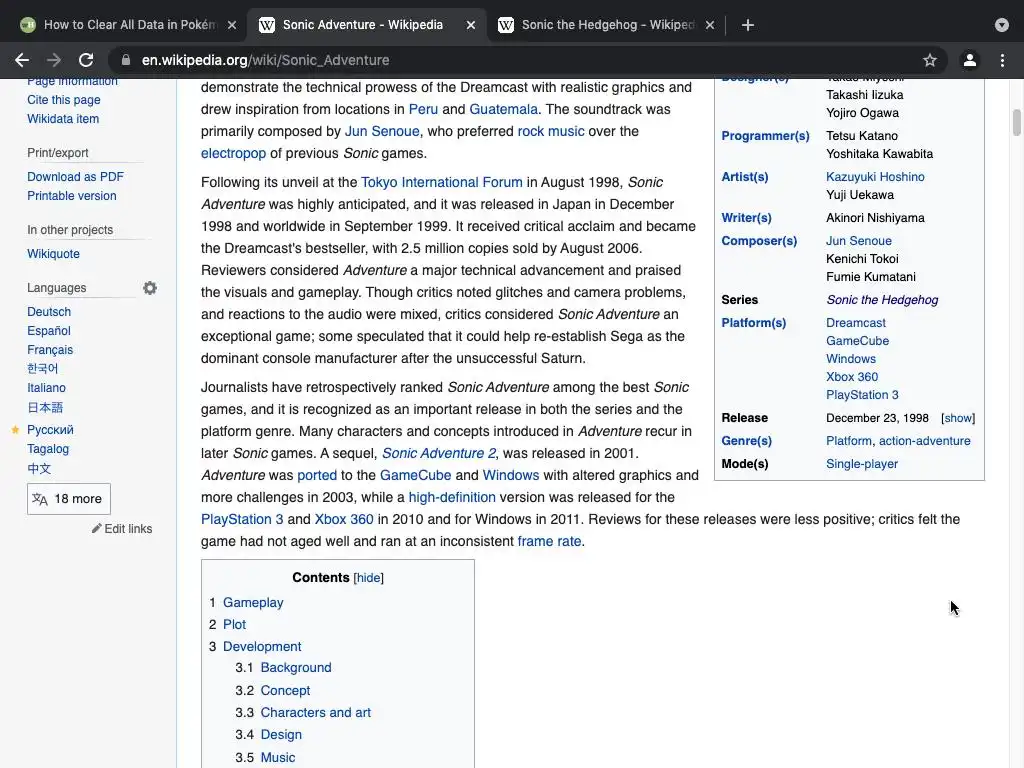Follow the electropop link
Screen dimensions: 1024x768
point(233,153)
